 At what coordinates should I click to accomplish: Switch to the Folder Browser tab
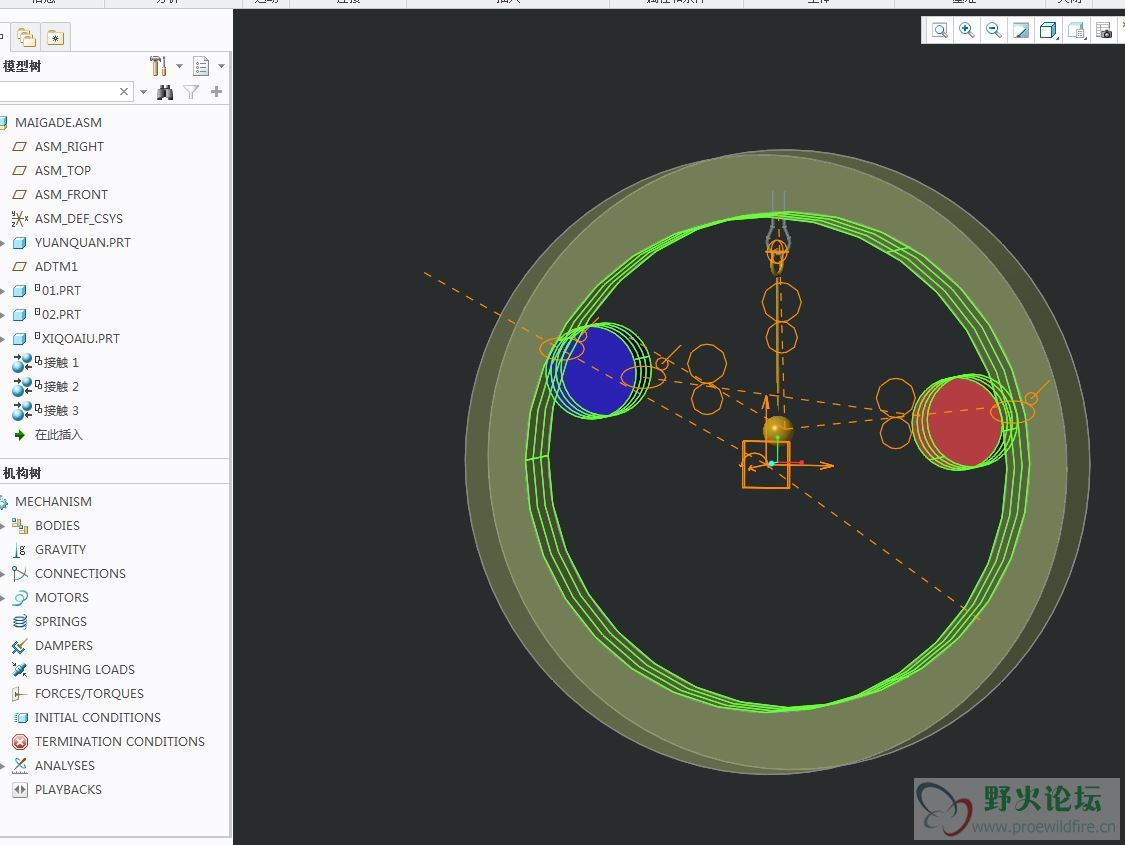click(27, 37)
